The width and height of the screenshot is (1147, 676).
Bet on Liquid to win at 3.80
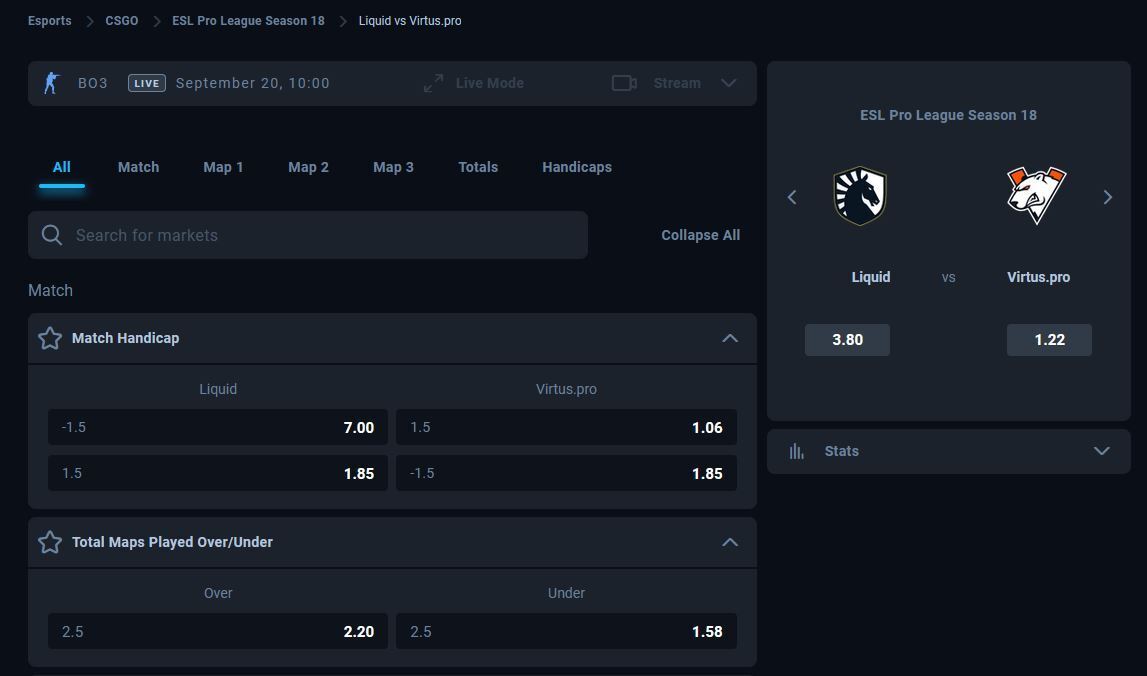tap(847, 339)
